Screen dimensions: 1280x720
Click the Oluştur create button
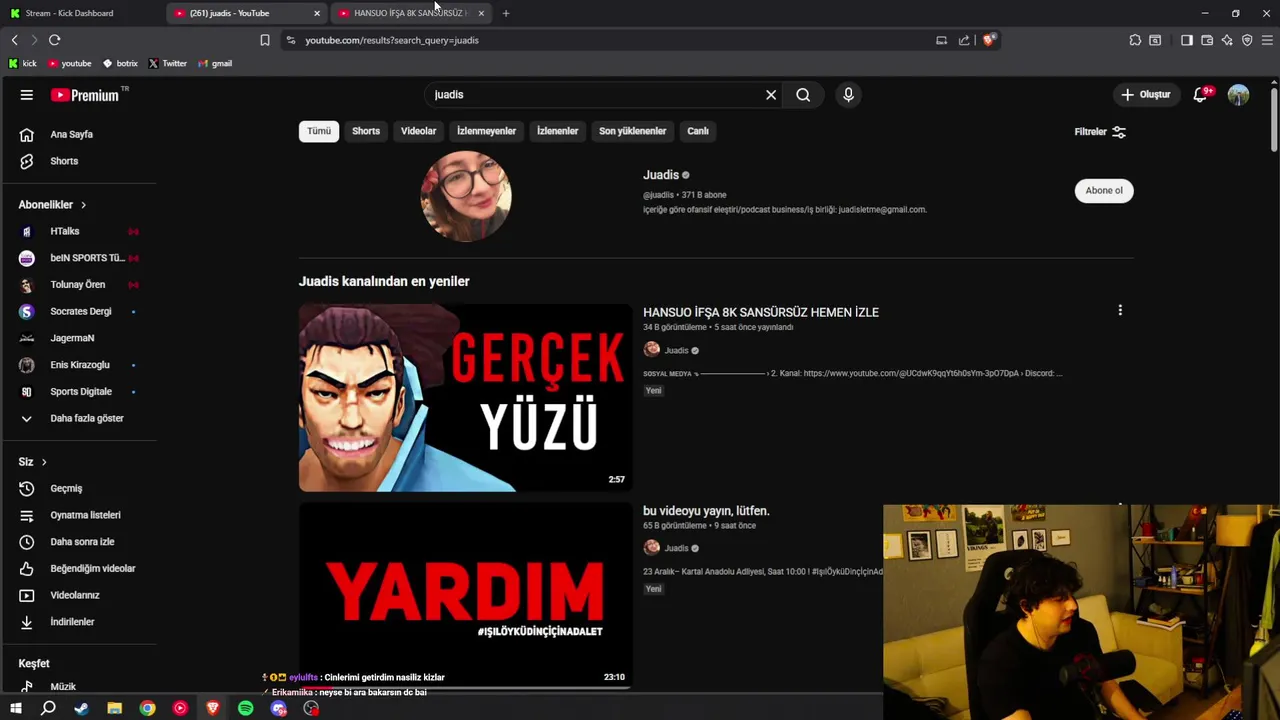(x=1145, y=95)
